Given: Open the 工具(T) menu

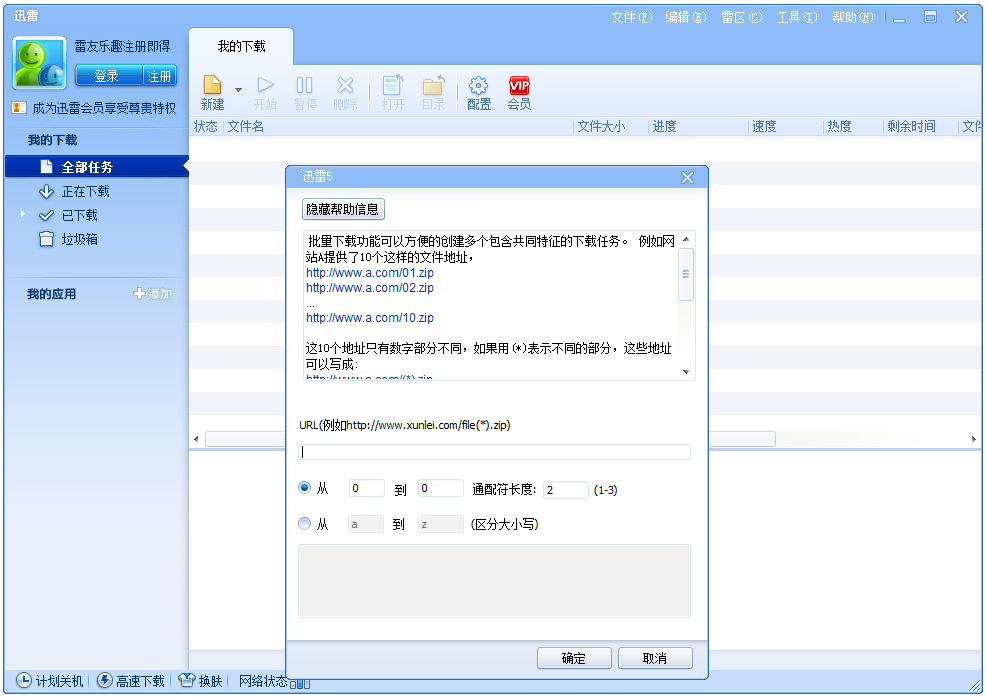Looking at the screenshot, I should [x=796, y=17].
